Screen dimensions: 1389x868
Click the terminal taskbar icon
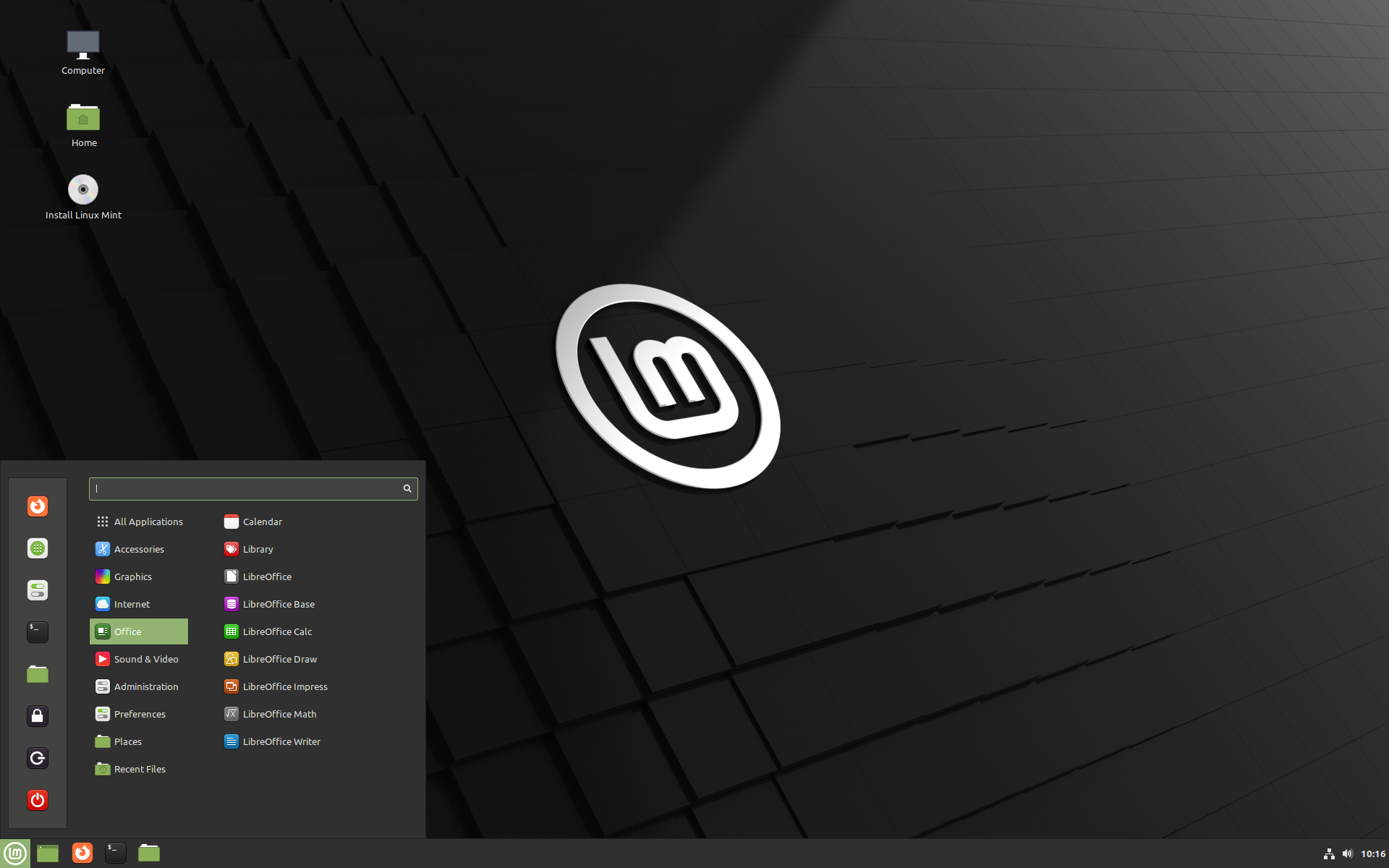[114, 852]
